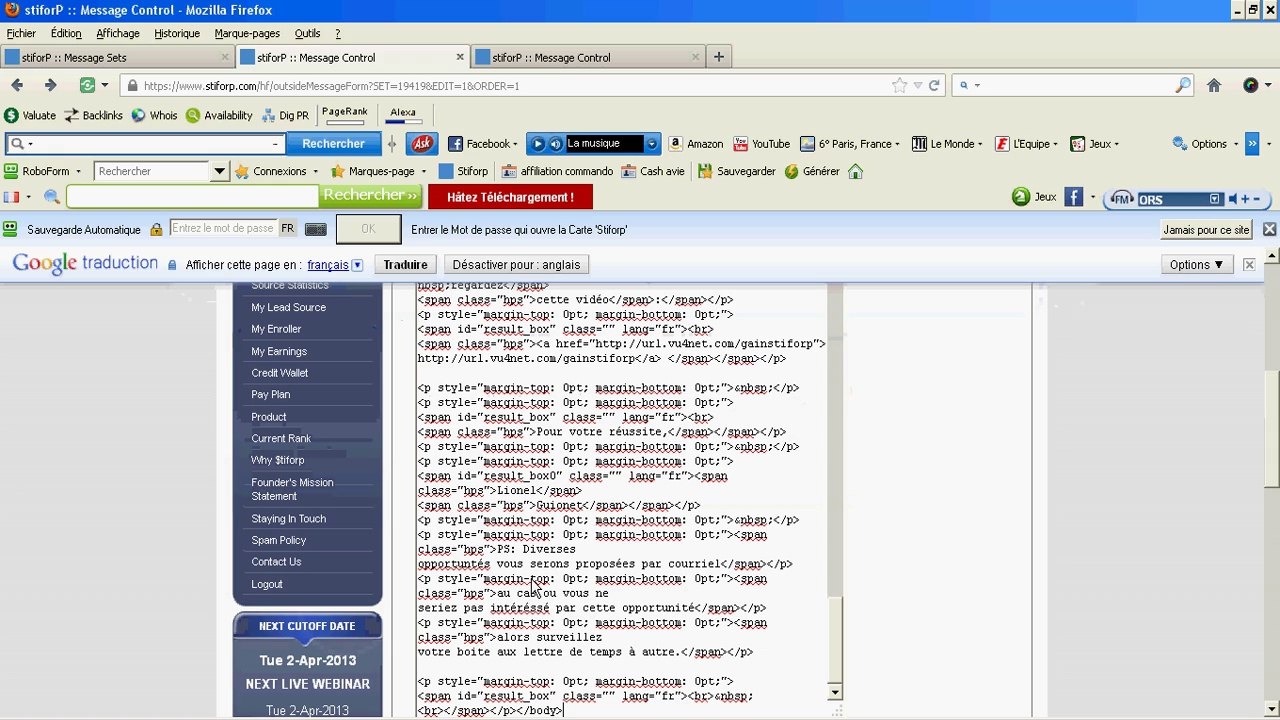The height and width of the screenshot is (720, 1280).
Task: Open a new browser tab
Action: coord(718,57)
